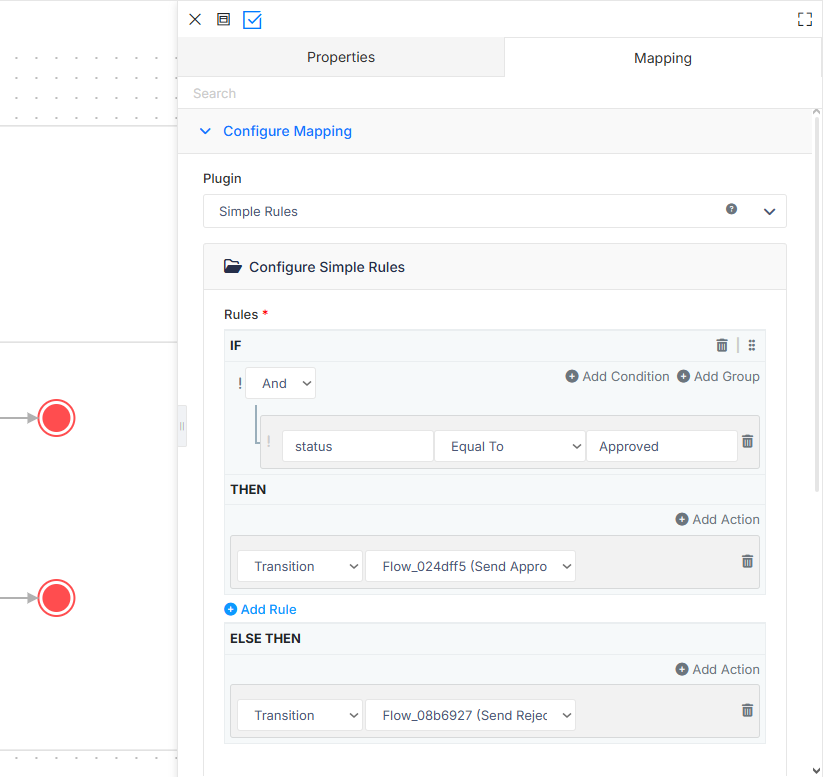Image resolution: width=823 pixels, height=777 pixels.
Task: Collapse the Configure Mapping section
Action: click(205, 131)
